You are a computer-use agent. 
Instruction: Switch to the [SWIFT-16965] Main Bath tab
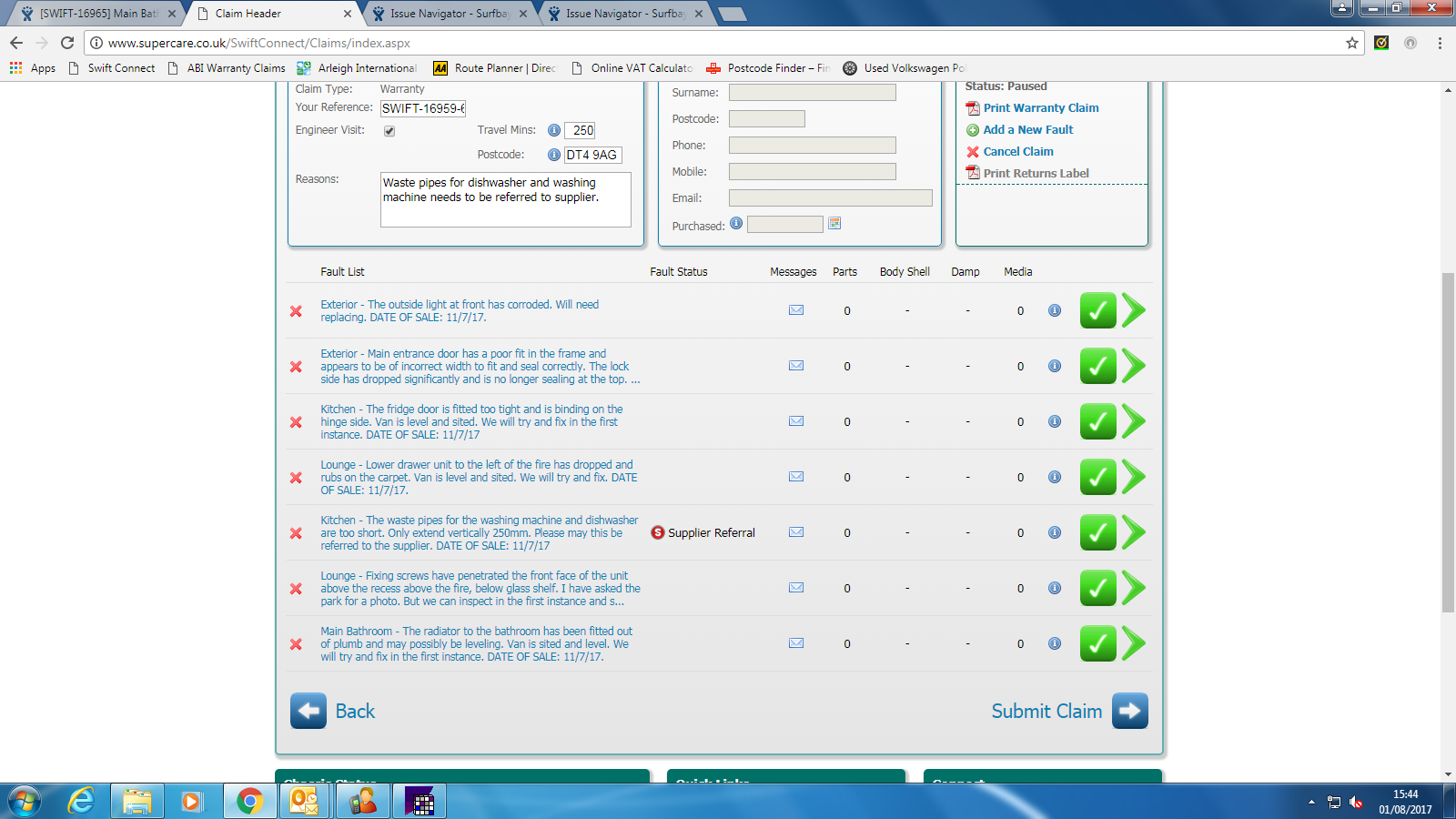pyautogui.click(x=98, y=14)
